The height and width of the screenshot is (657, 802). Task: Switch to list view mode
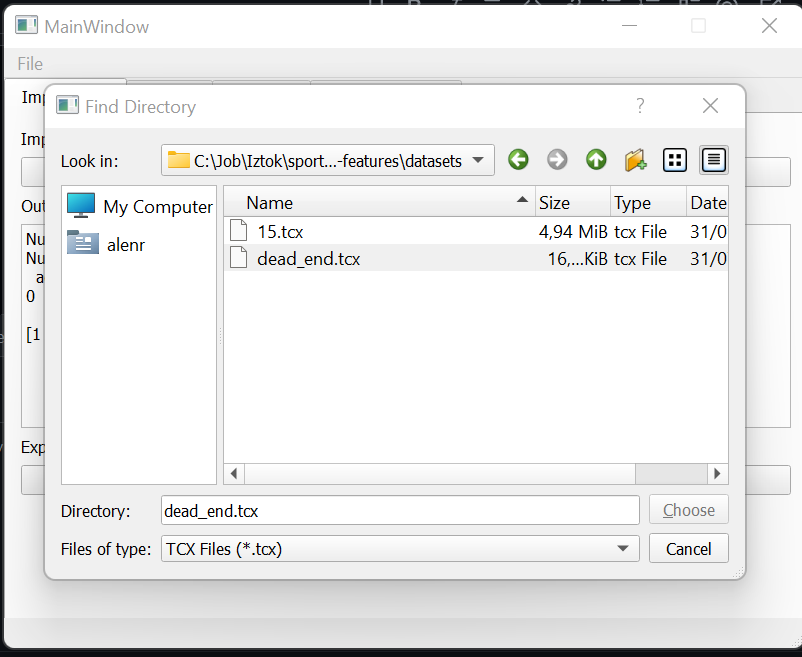point(674,159)
